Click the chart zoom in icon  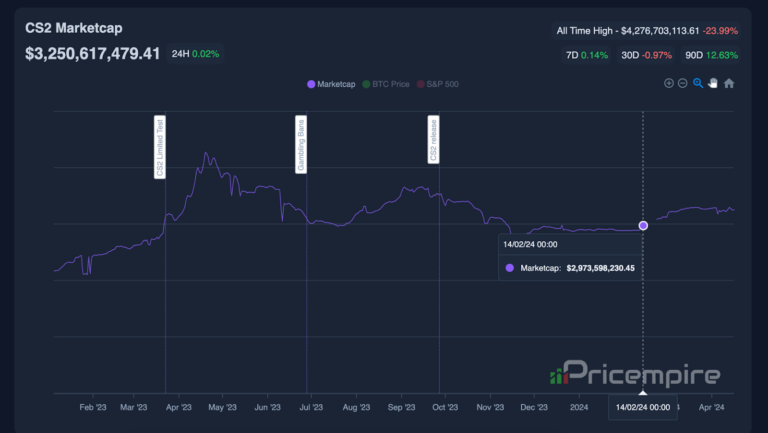pos(669,84)
